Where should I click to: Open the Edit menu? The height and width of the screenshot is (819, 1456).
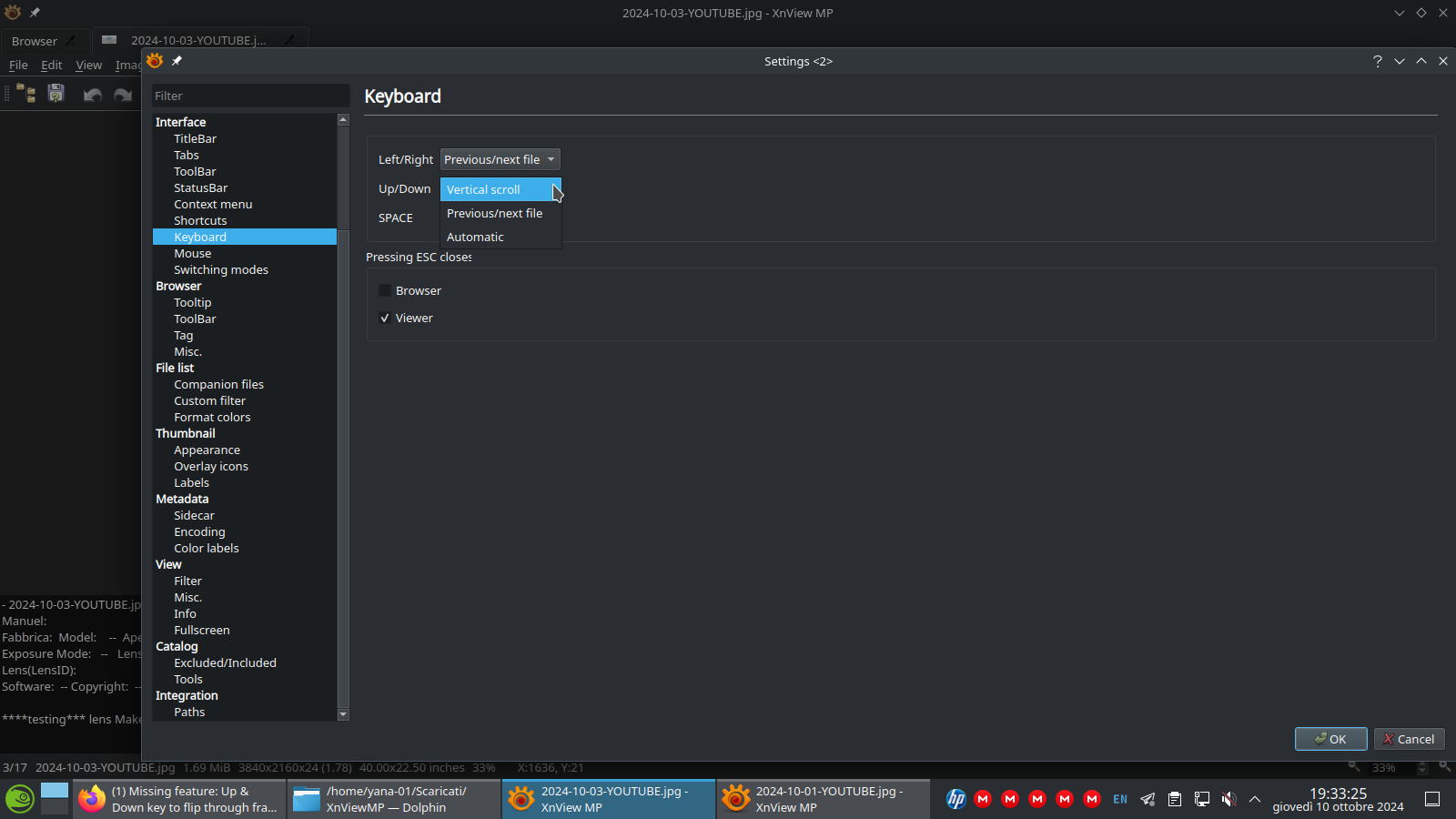point(52,66)
